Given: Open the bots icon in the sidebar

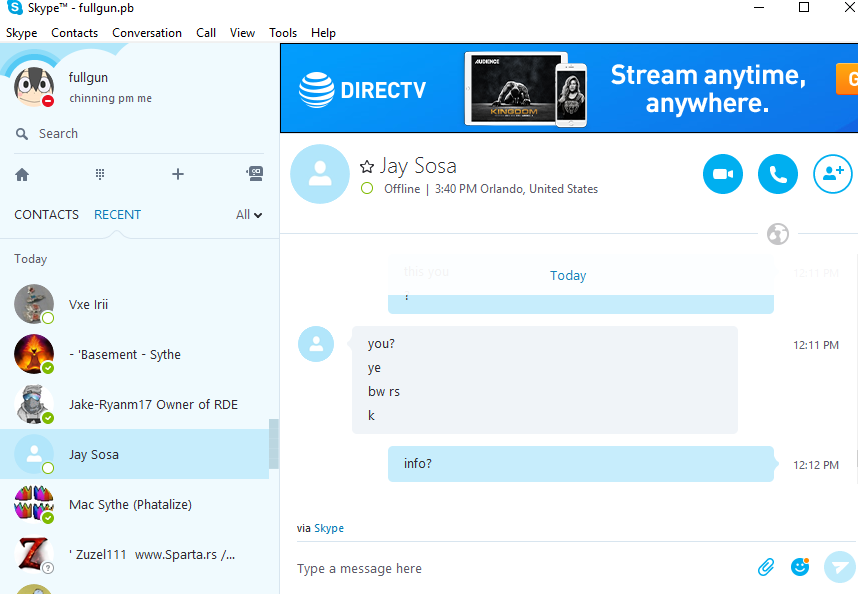Looking at the screenshot, I should tap(255, 174).
